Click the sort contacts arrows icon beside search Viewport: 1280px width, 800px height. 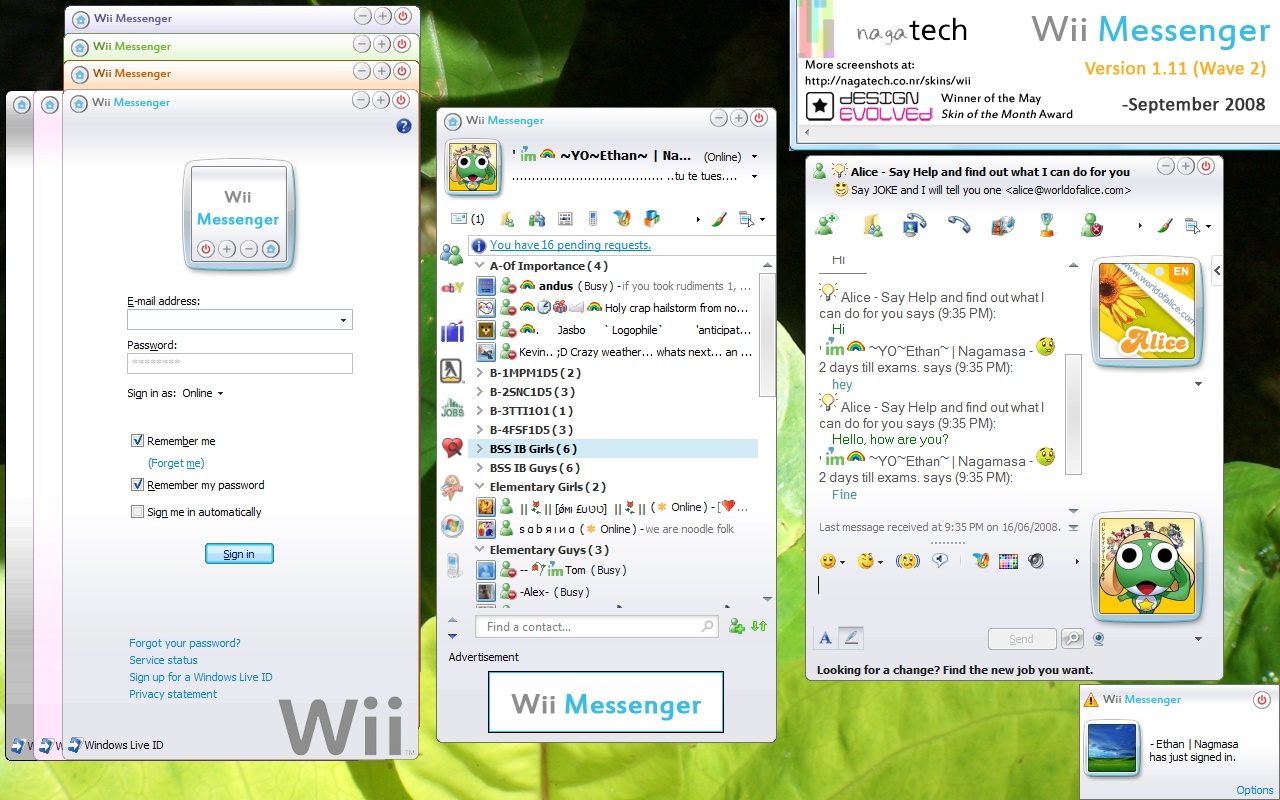[759, 627]
